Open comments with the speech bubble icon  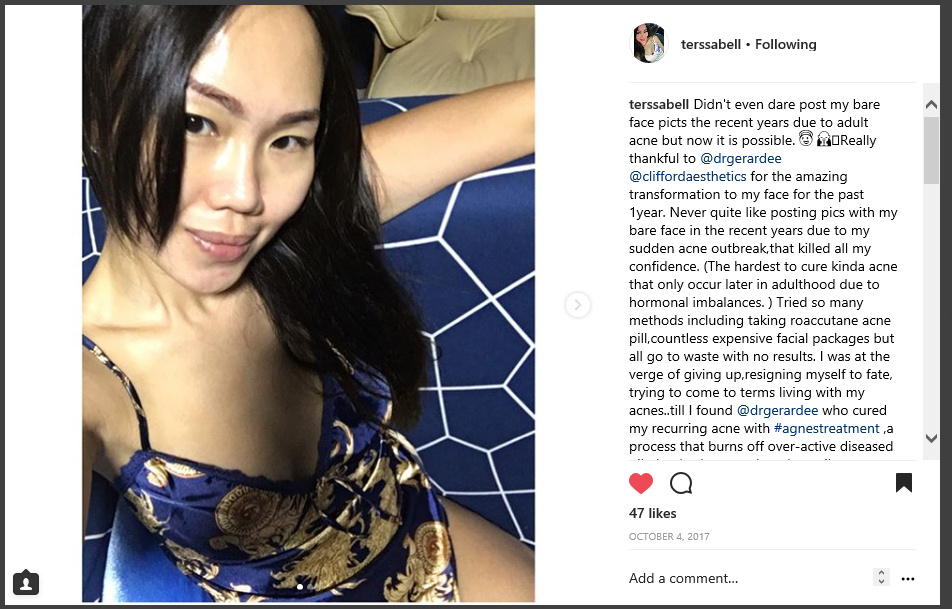(681, 483)
